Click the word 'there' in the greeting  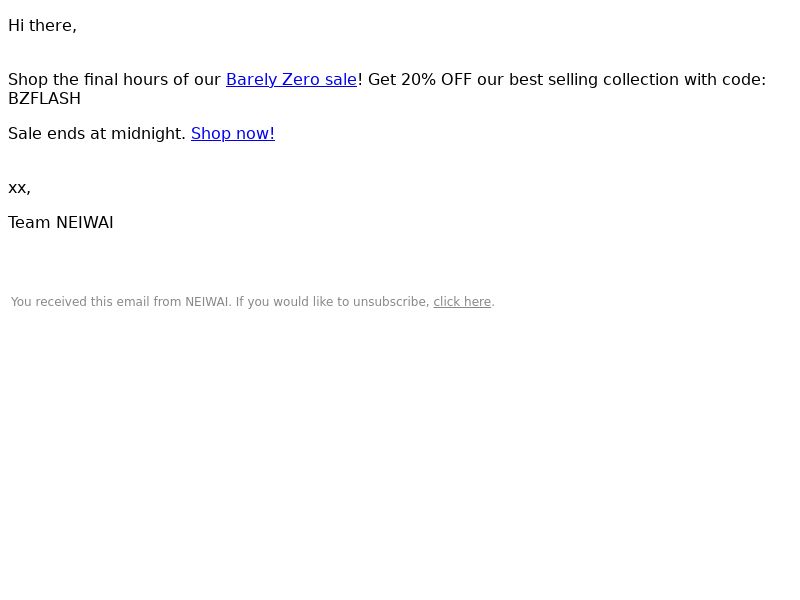point(51,26)
